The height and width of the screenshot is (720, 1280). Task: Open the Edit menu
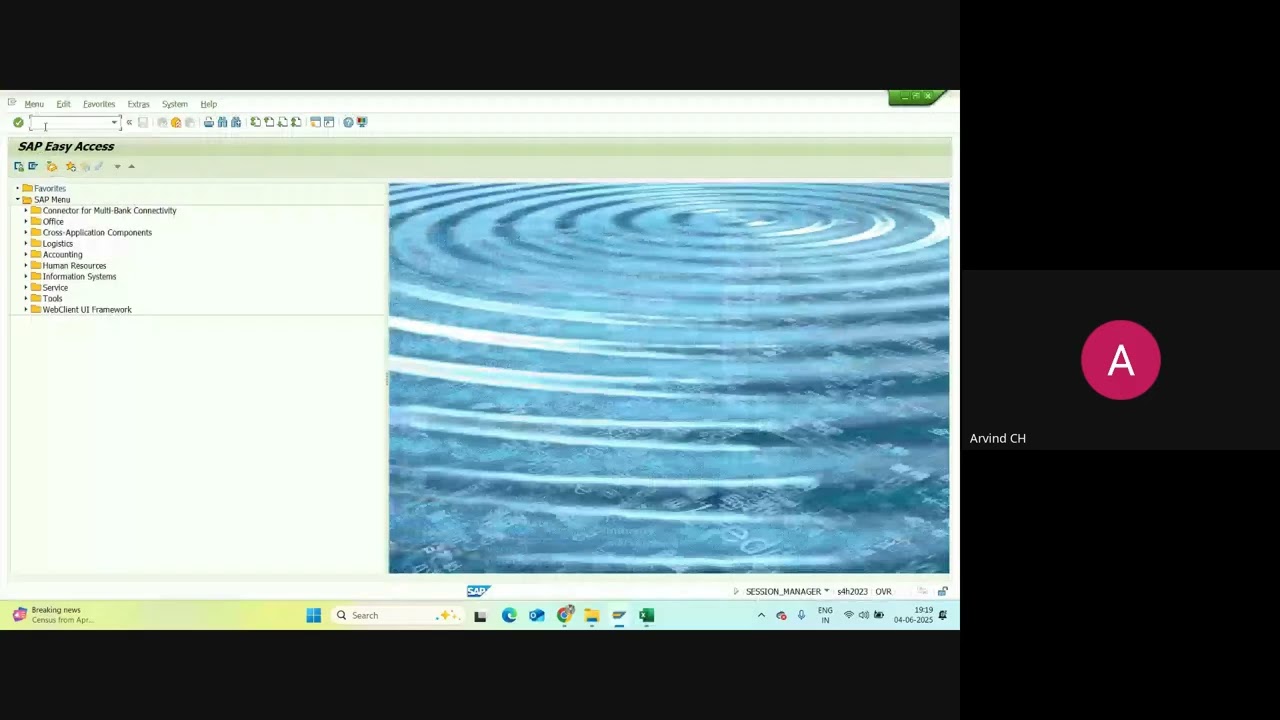coord(63,104)
